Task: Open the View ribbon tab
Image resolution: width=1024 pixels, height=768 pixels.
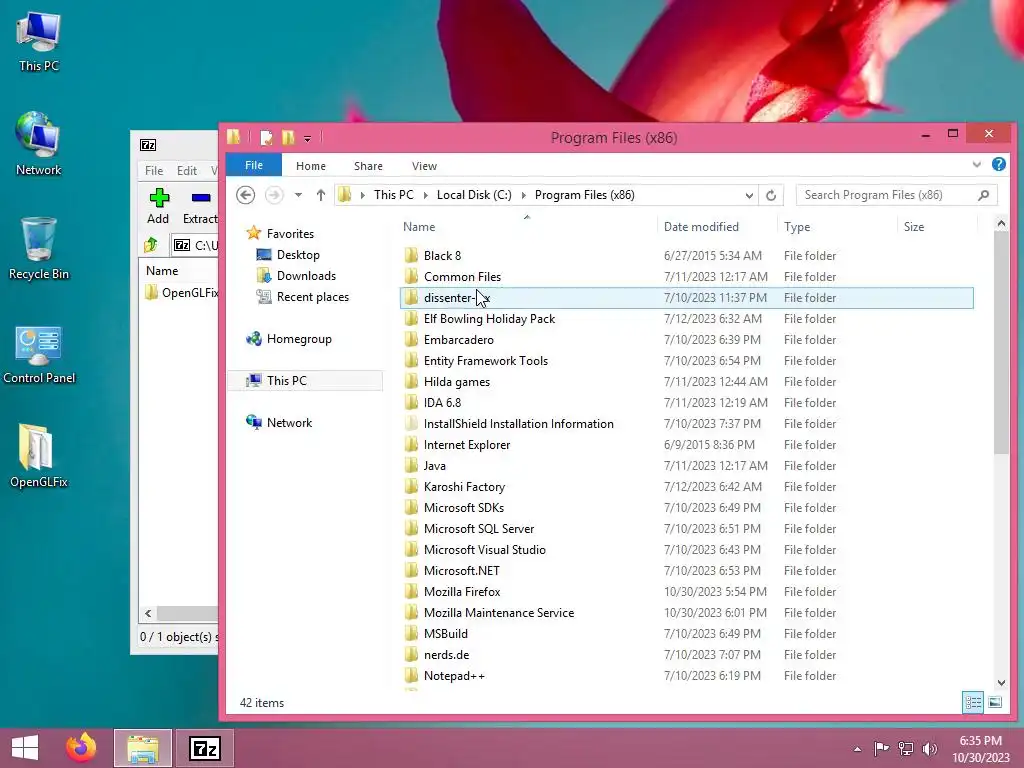Action: [424, 166]
